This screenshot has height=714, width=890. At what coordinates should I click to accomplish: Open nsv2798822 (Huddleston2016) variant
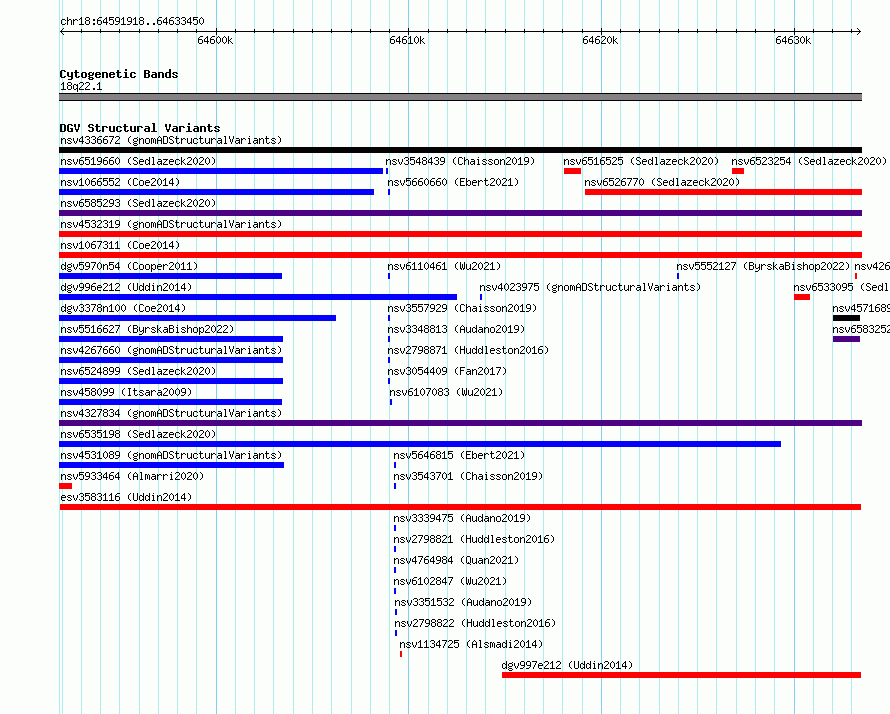click(475, 623)
